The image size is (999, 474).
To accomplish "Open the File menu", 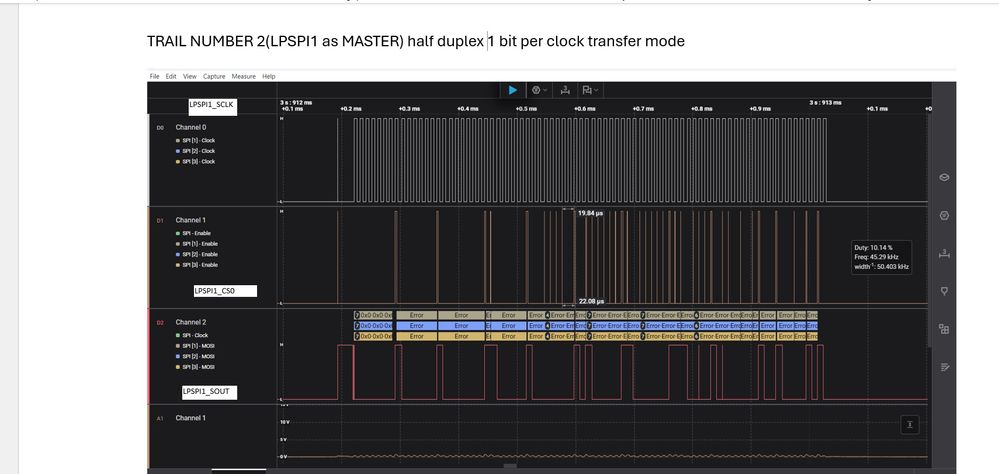I will tap(154, 76).
